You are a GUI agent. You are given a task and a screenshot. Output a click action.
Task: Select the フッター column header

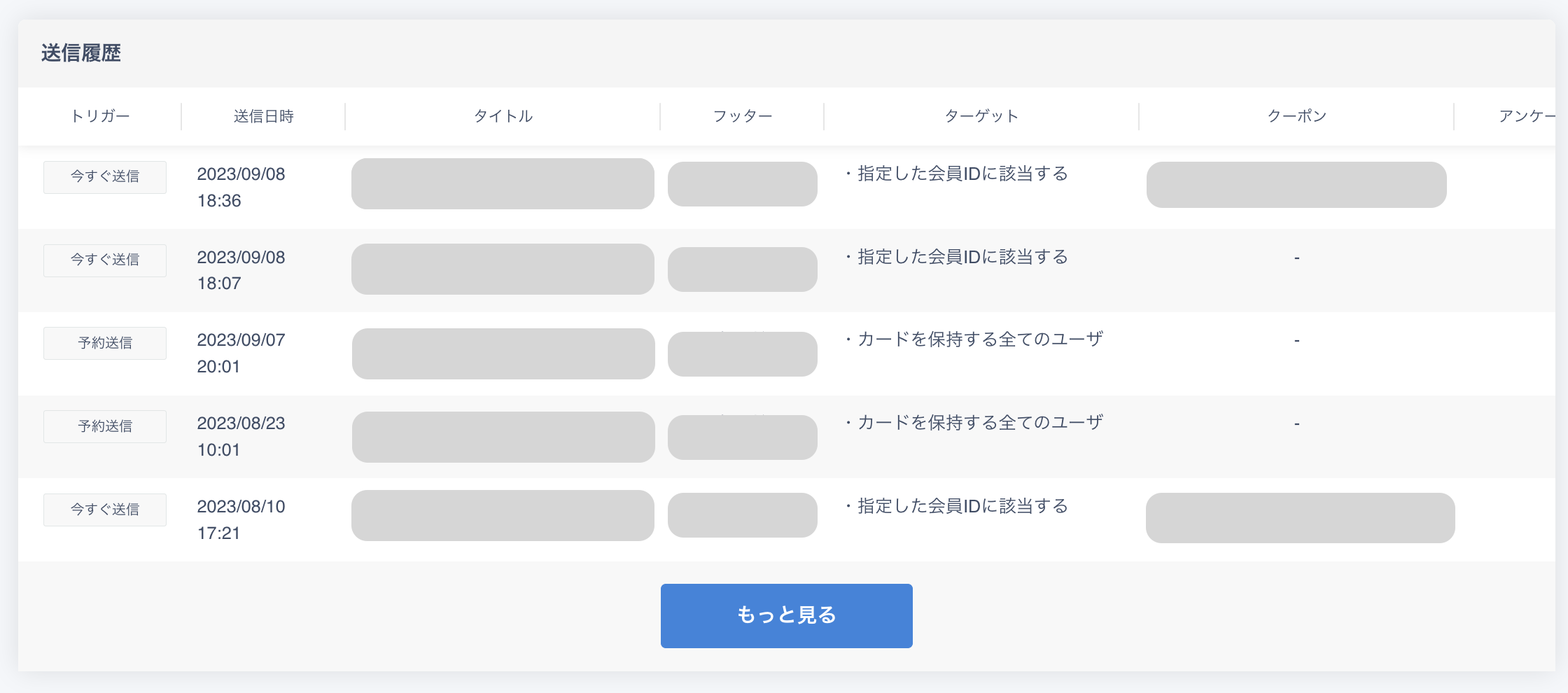pyautogui.click(x=742, y=116)
